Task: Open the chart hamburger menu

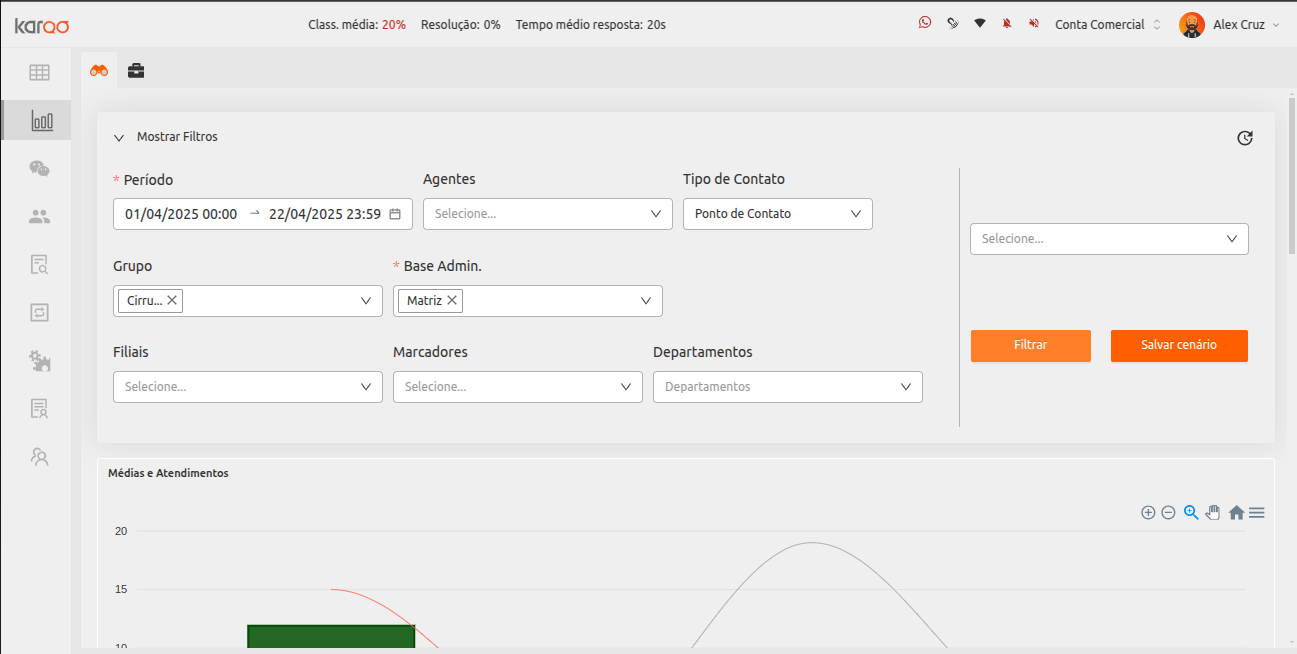Action: pos(1257,513)
